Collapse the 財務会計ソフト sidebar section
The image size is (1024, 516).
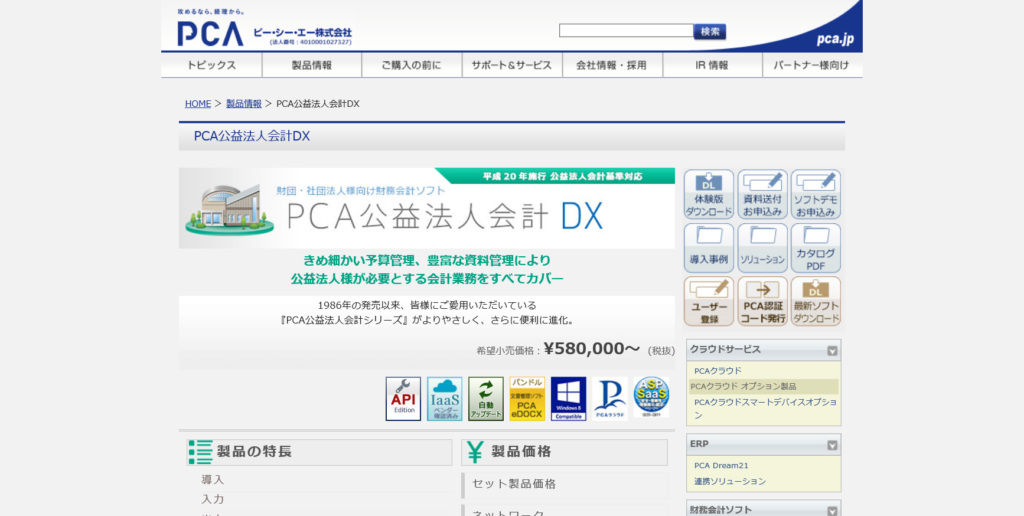pyautogui.click(x=832, y=511)
